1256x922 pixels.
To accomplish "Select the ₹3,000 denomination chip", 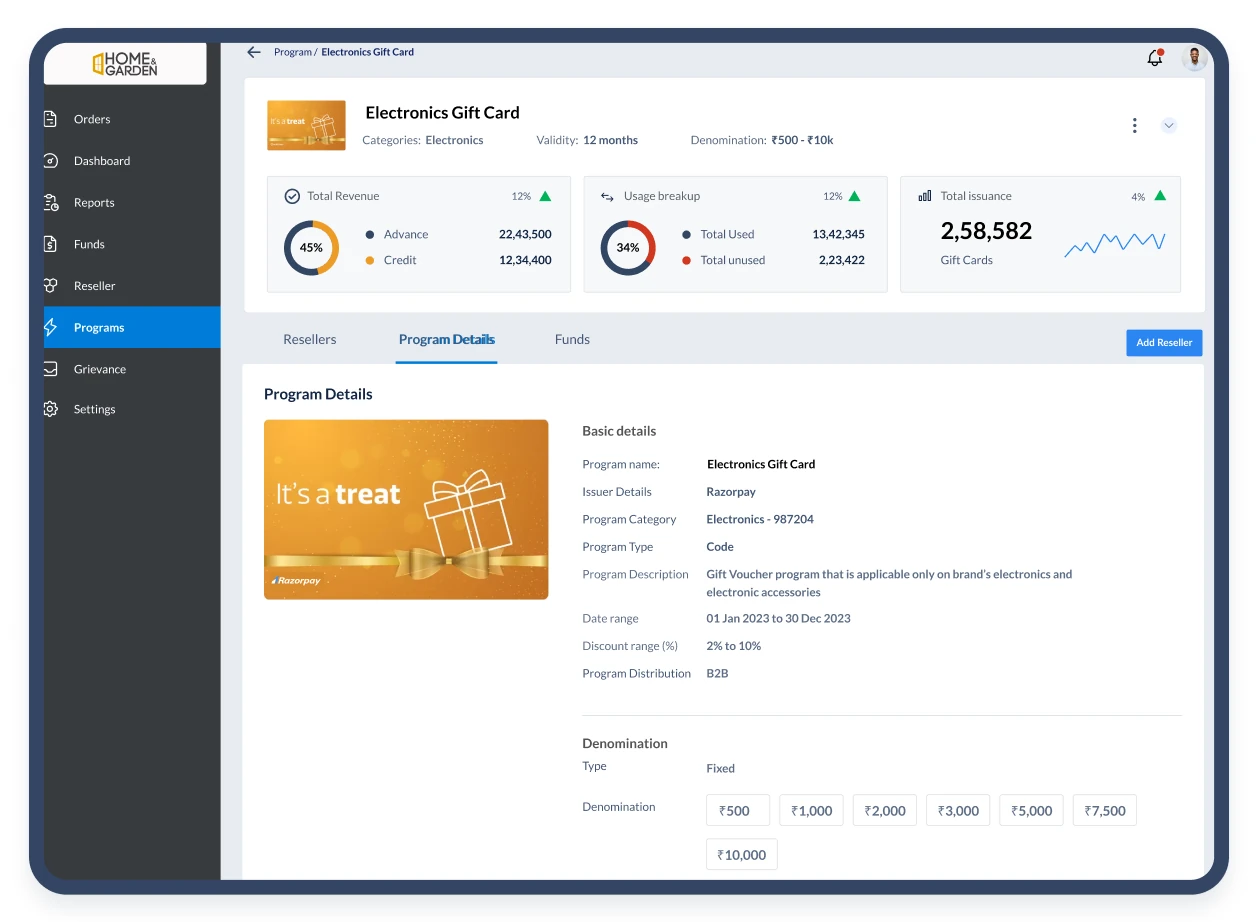I will click(x=958, y=810).
